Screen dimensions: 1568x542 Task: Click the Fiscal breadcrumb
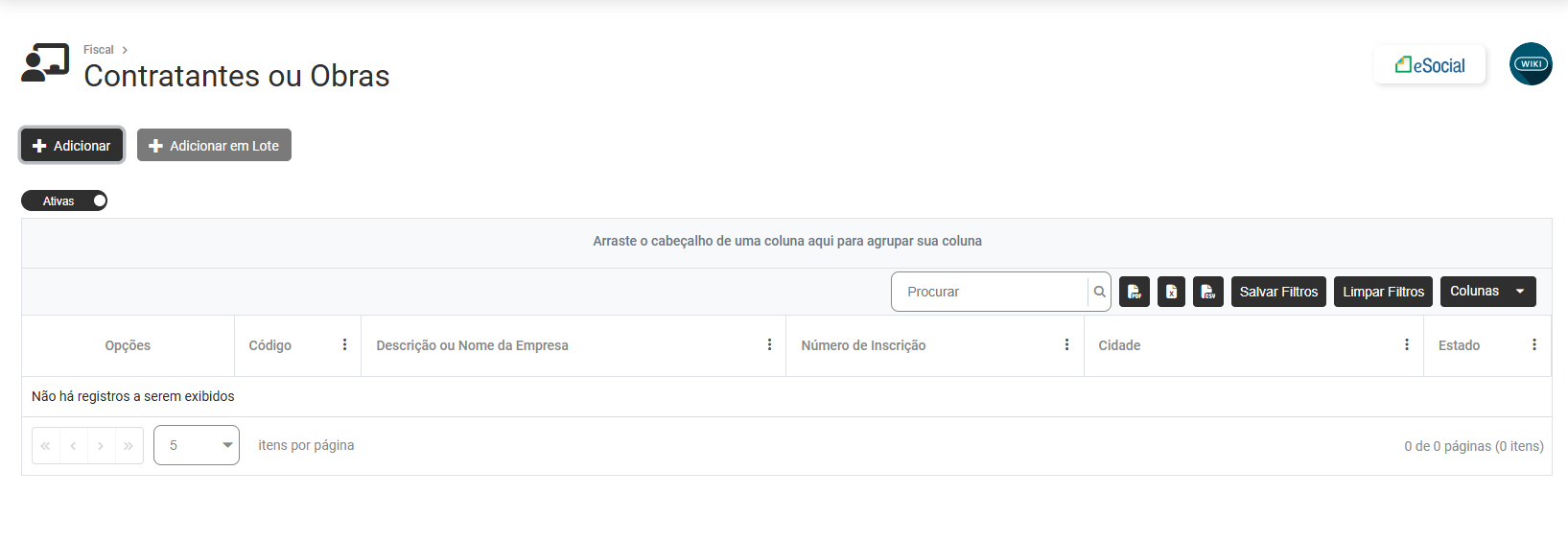[x=98, y=50]
